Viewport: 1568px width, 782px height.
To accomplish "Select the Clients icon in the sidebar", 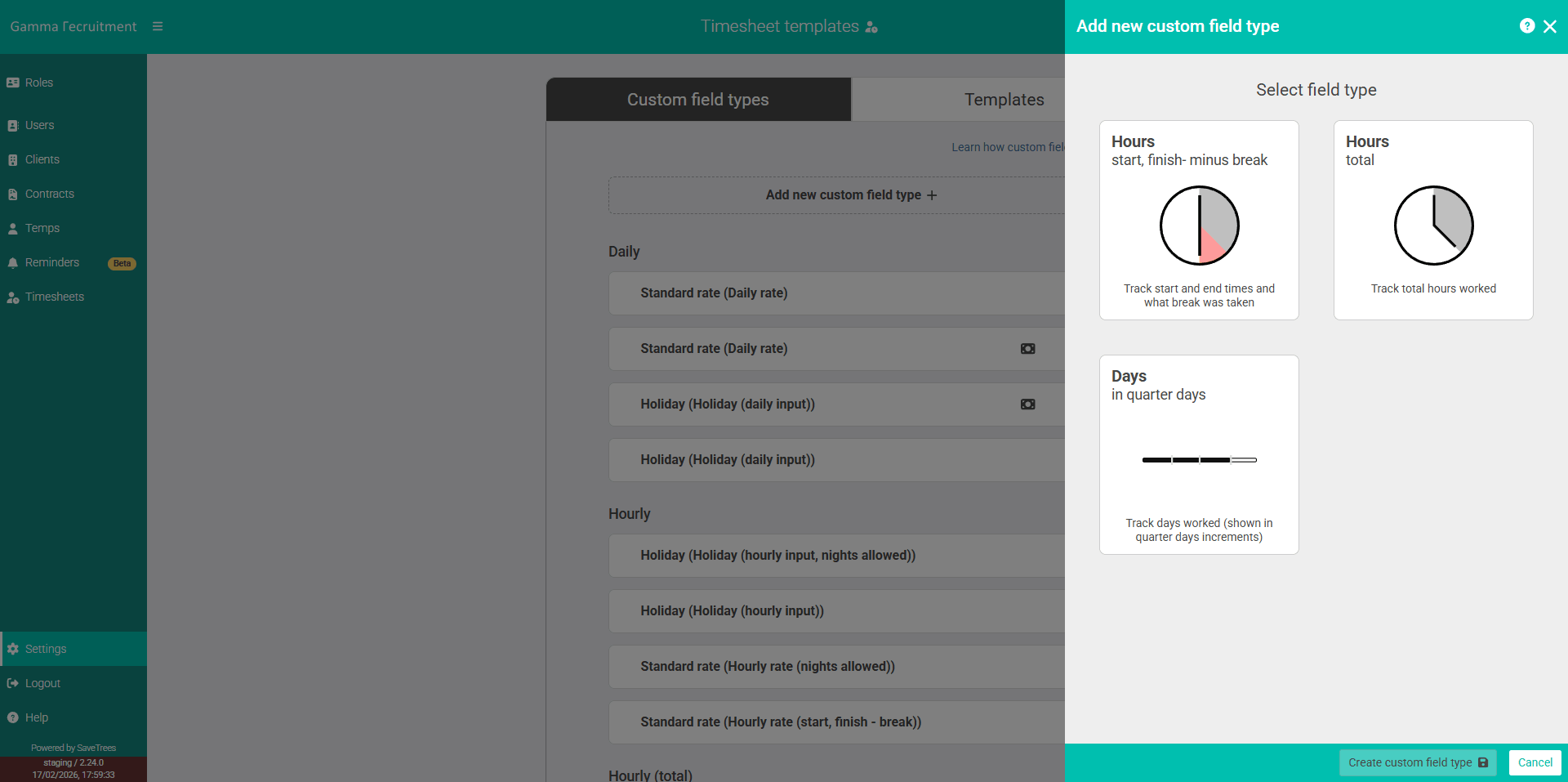I will coord(11,159).
